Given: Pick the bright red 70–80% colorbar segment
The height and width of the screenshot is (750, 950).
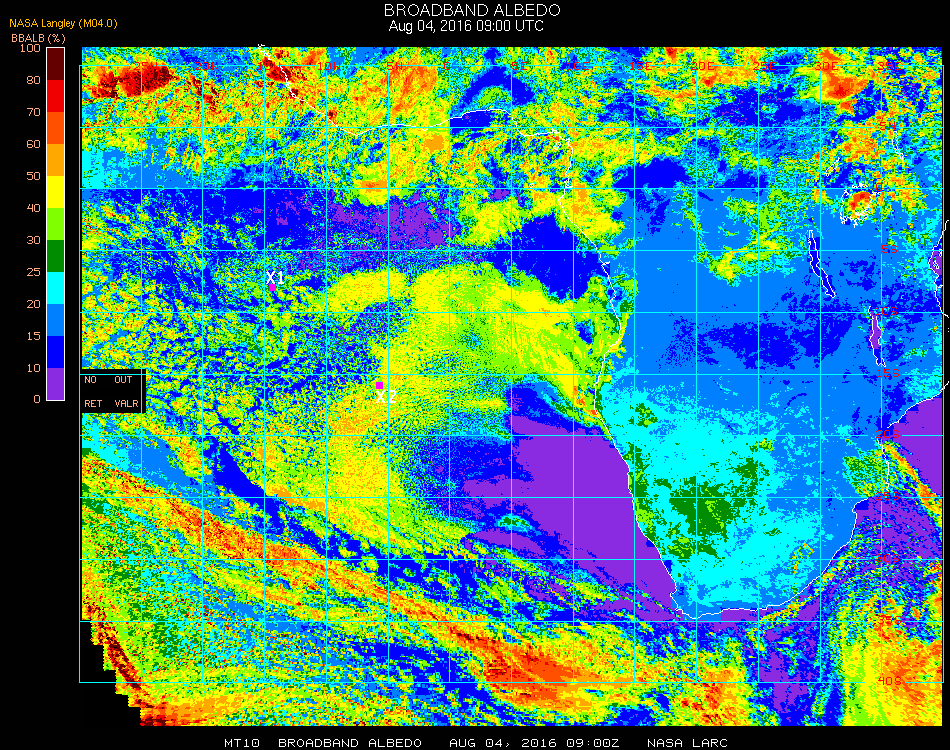Looking at the screenshot, I should click(x=56, y=96).
